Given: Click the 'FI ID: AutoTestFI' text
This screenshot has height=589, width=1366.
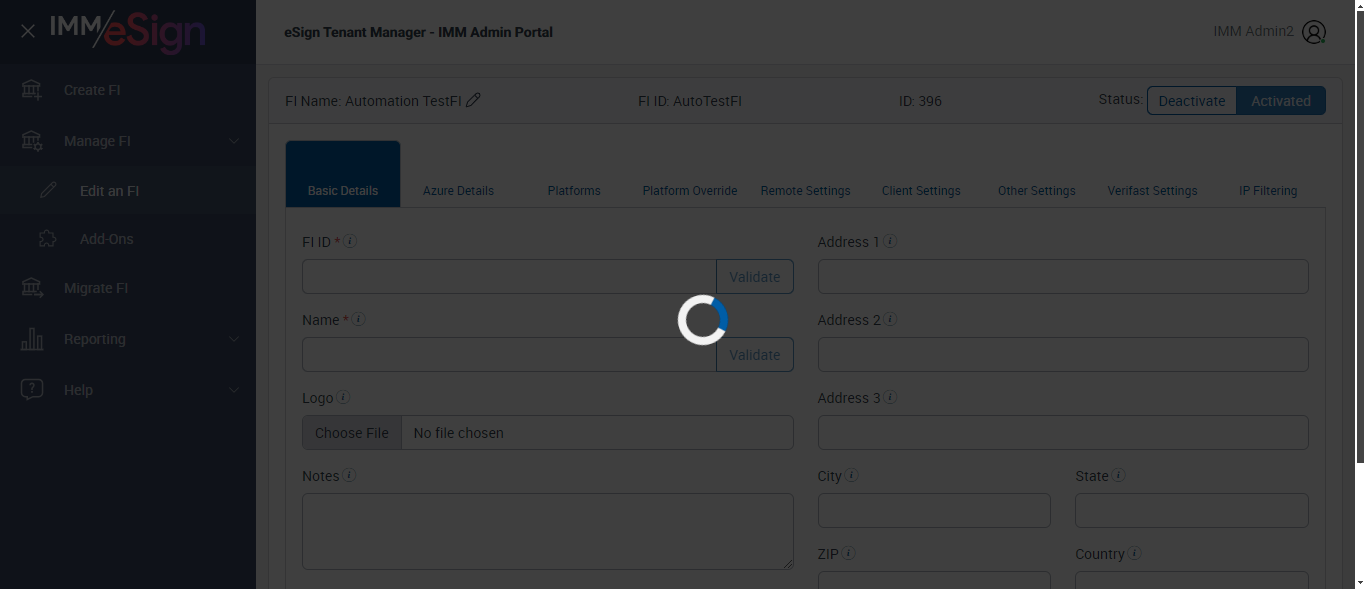Looking at the screenshot, I should [x=690, y=101].
